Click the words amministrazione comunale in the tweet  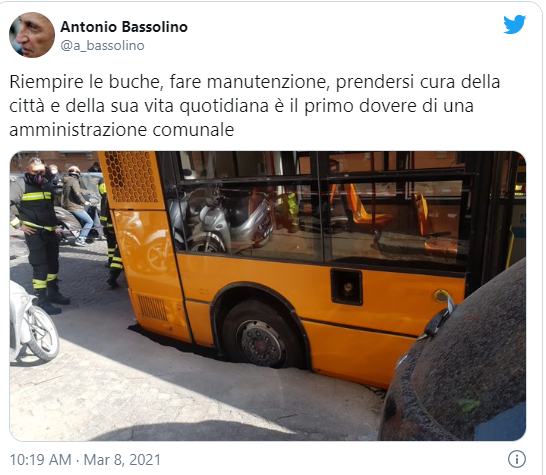pyautogui.click(x=122, y=130)
